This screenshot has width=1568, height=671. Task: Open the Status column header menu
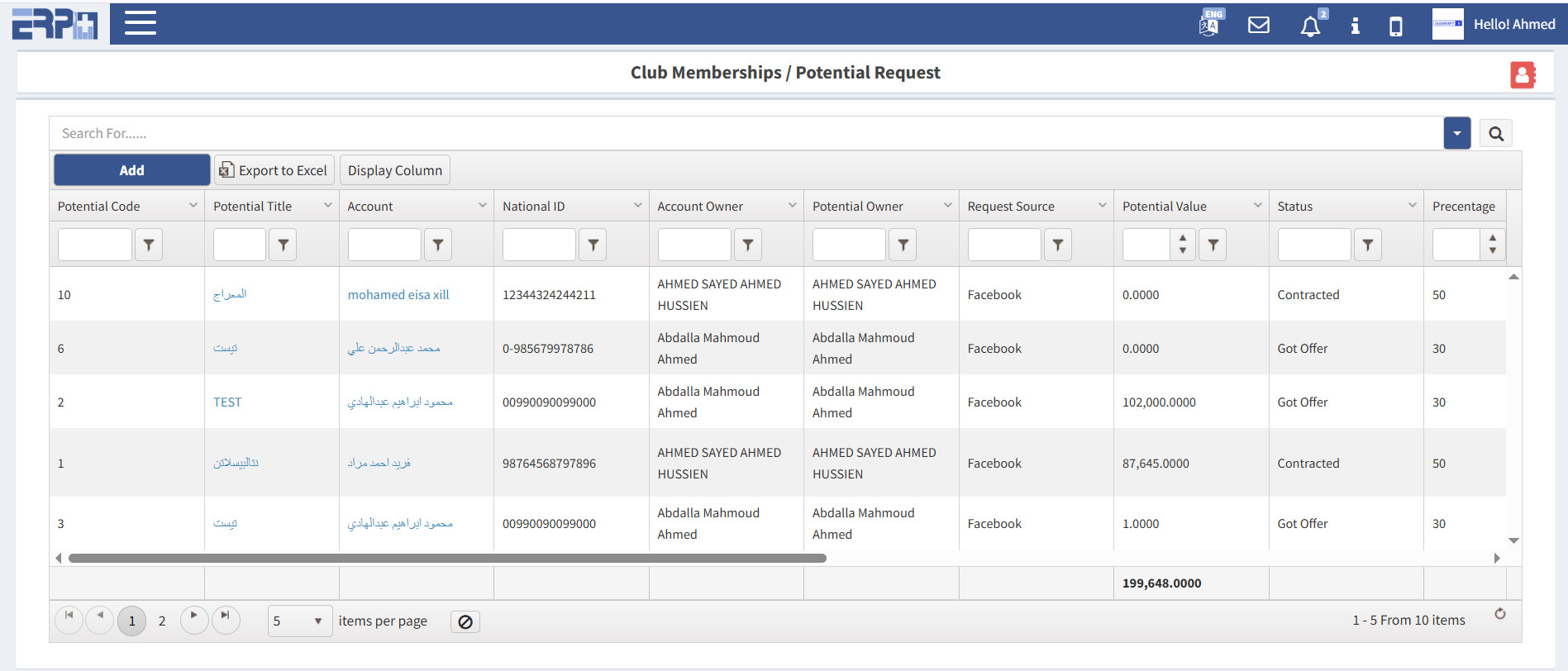coord(1412,206)
